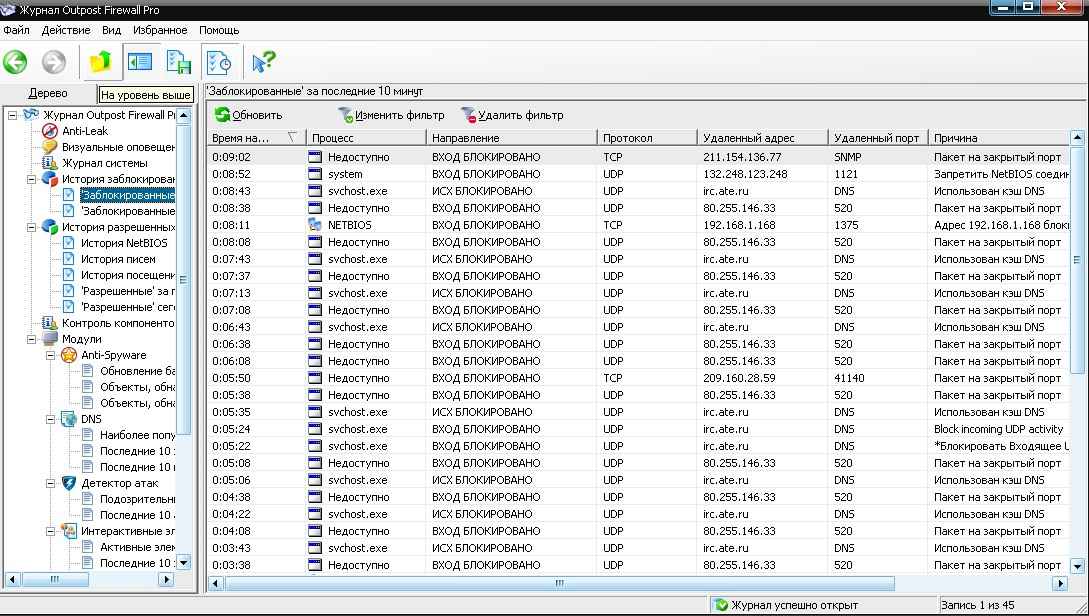Click the Изменить фильтр funnel icon
1089x616 pixels.
click(x=345, y=115)
